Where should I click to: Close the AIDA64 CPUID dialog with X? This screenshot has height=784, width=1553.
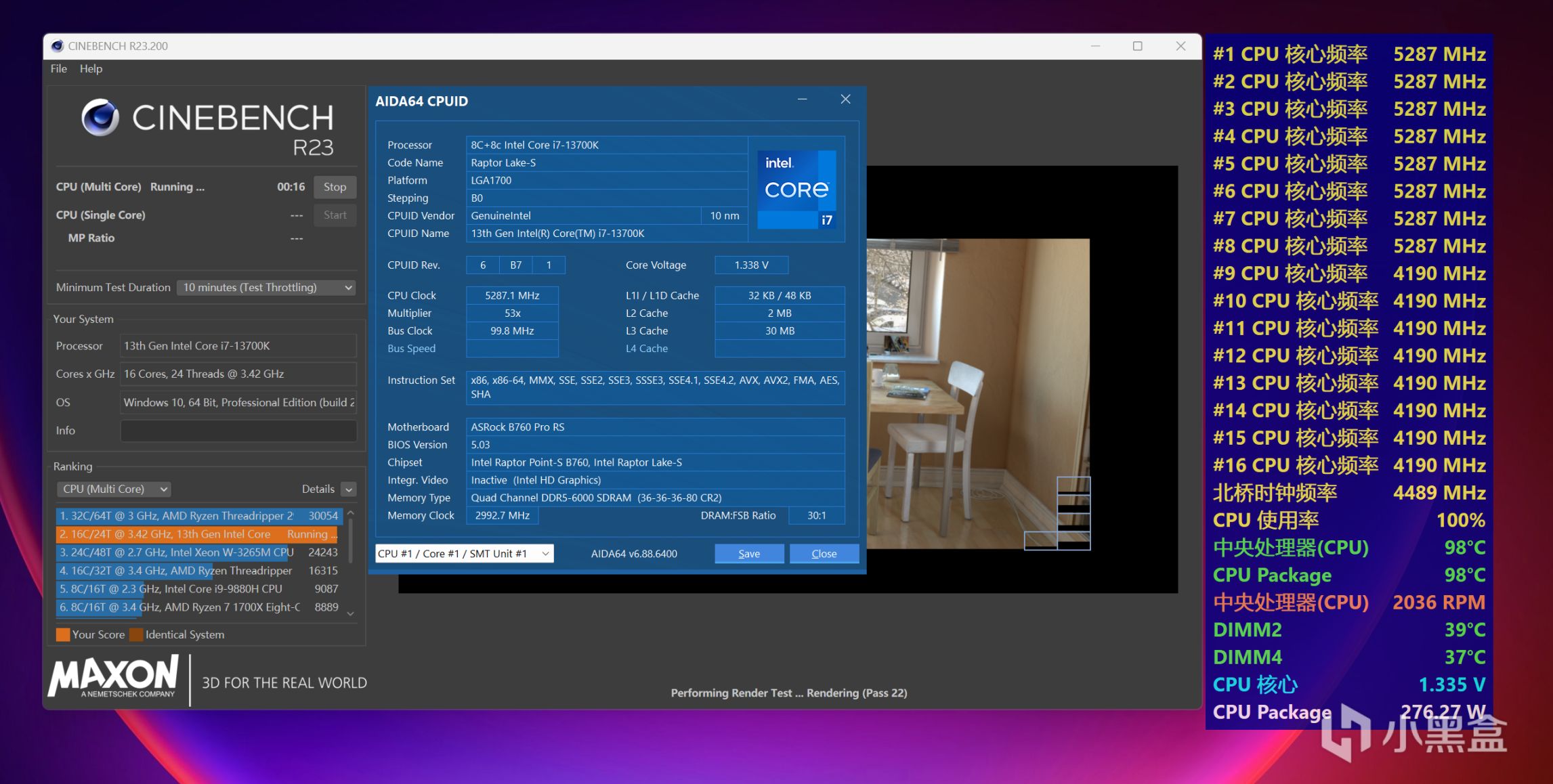(x=845, y=100)
